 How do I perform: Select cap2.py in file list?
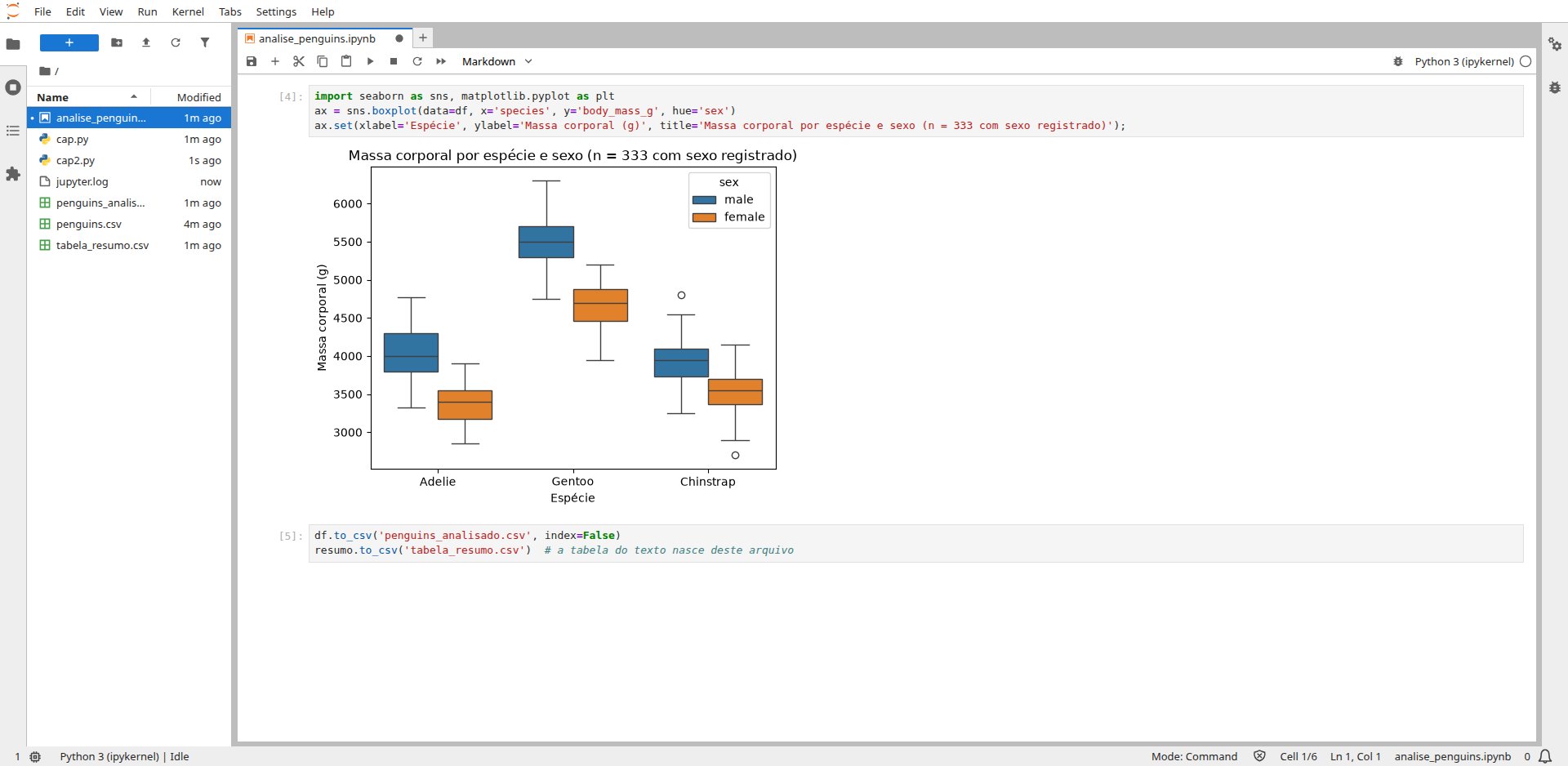[x=129, y=160]
